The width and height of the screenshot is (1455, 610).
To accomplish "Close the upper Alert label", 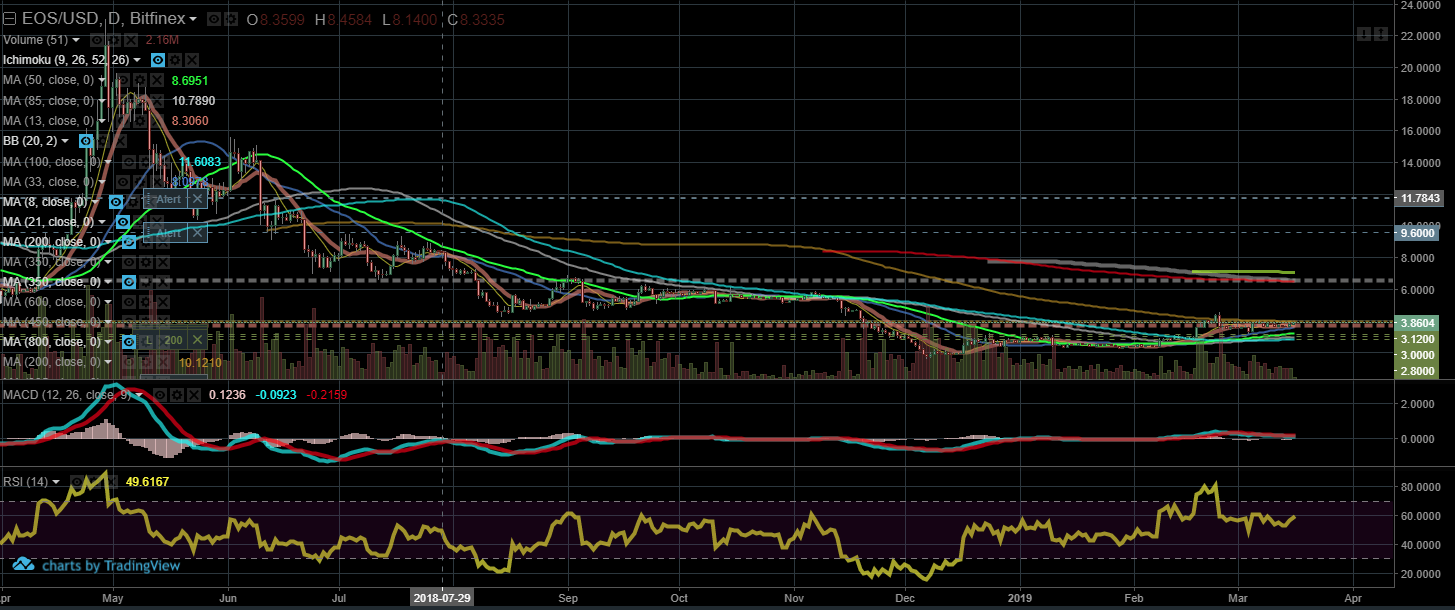I will pyautogui.click(x=197, y=199).
